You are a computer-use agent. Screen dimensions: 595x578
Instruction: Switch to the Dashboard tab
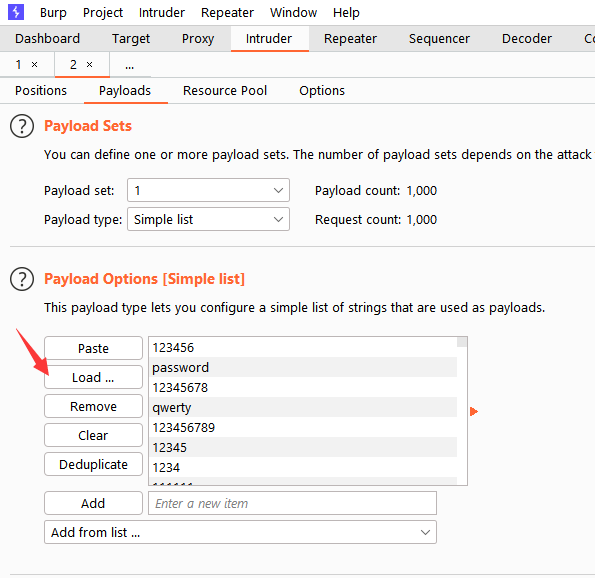tap(47, 39)
